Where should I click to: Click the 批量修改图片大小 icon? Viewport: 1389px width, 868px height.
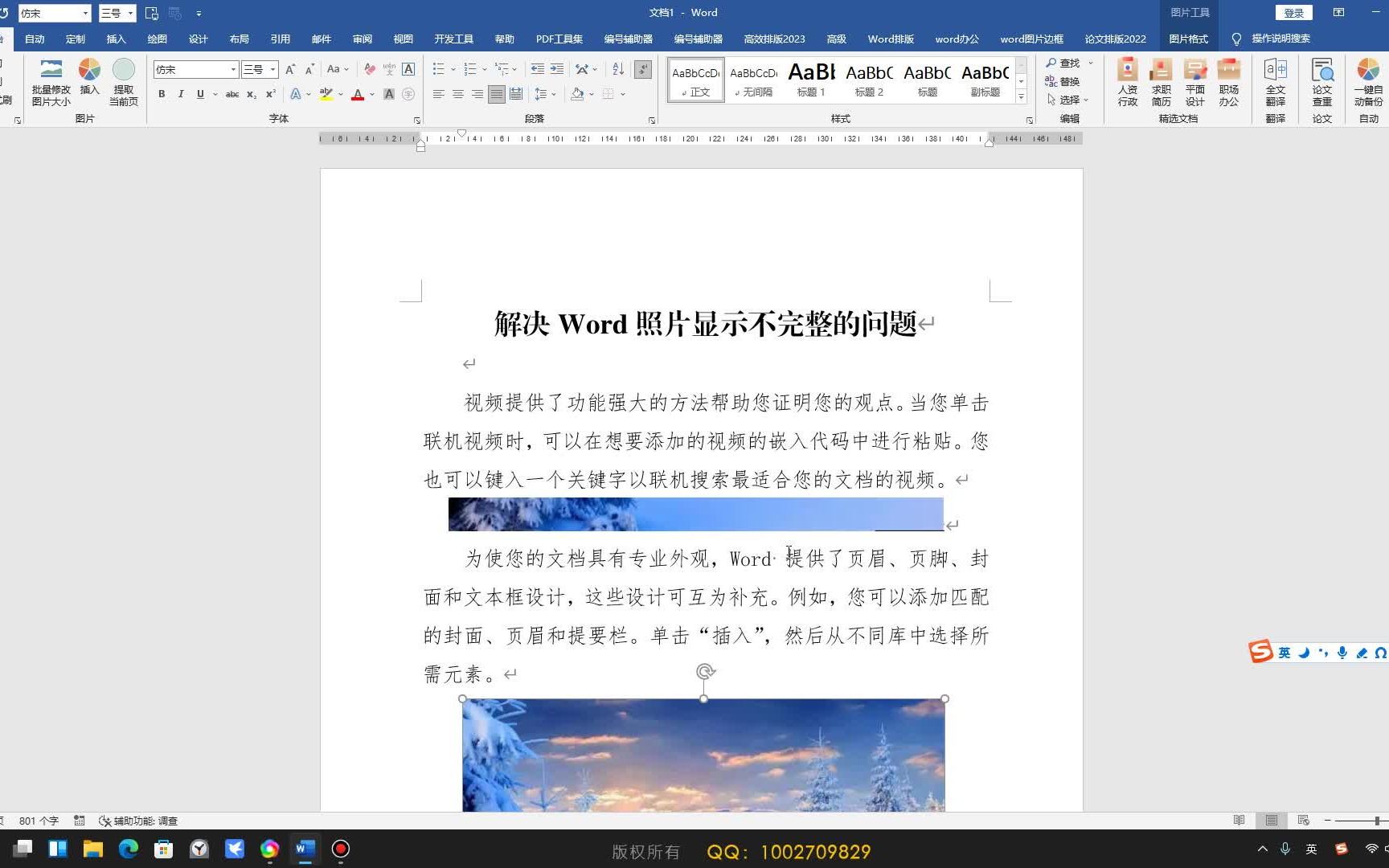[x=51, y=82]
